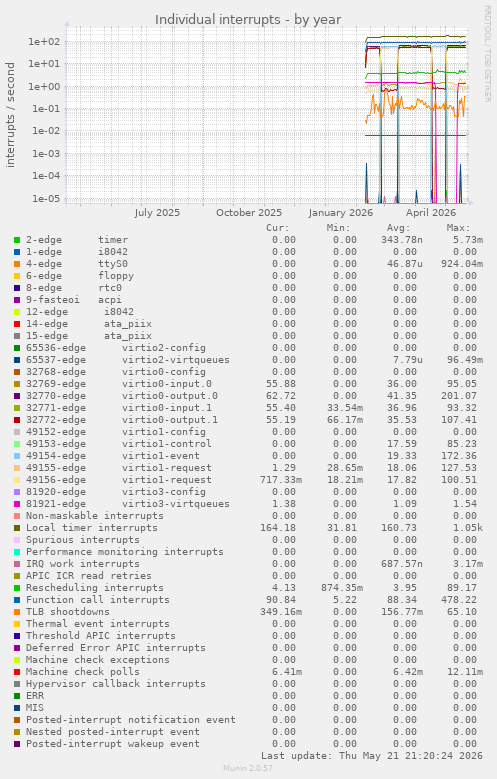The image size is (497, 779).
Task: Click the orange swatch next to 4-edge ttyS0
Action: click(x=17, y=264)
